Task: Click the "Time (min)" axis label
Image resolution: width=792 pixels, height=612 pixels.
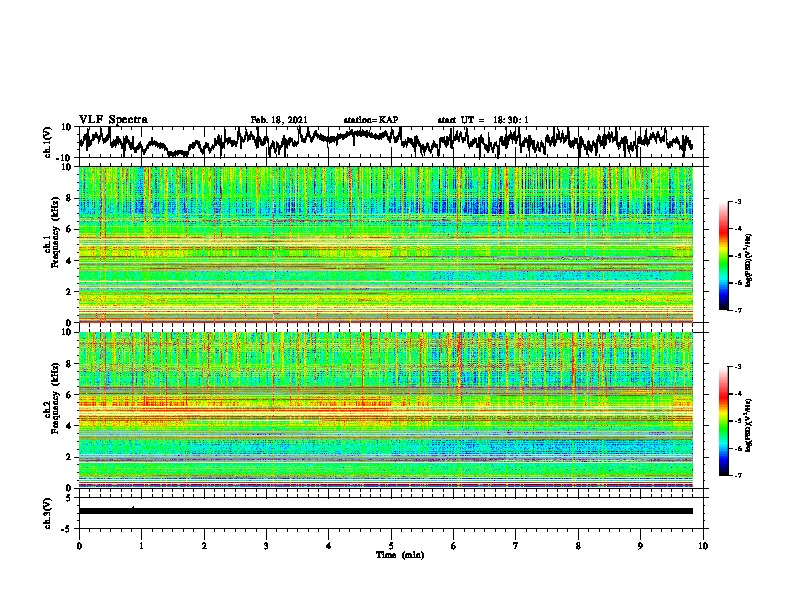Action: [x=400, y=555]
